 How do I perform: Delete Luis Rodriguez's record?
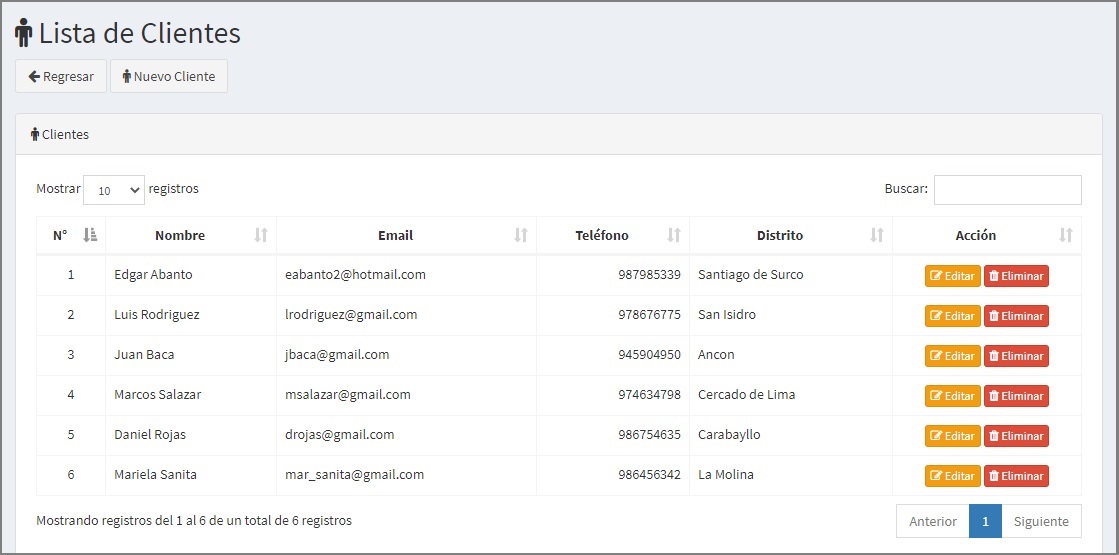click(x=1016, y=316)
